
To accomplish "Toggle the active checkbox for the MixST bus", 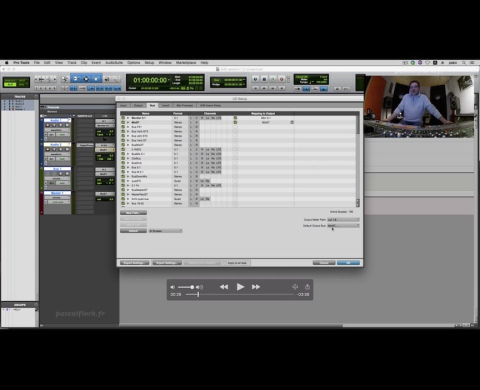I will 123,122.
